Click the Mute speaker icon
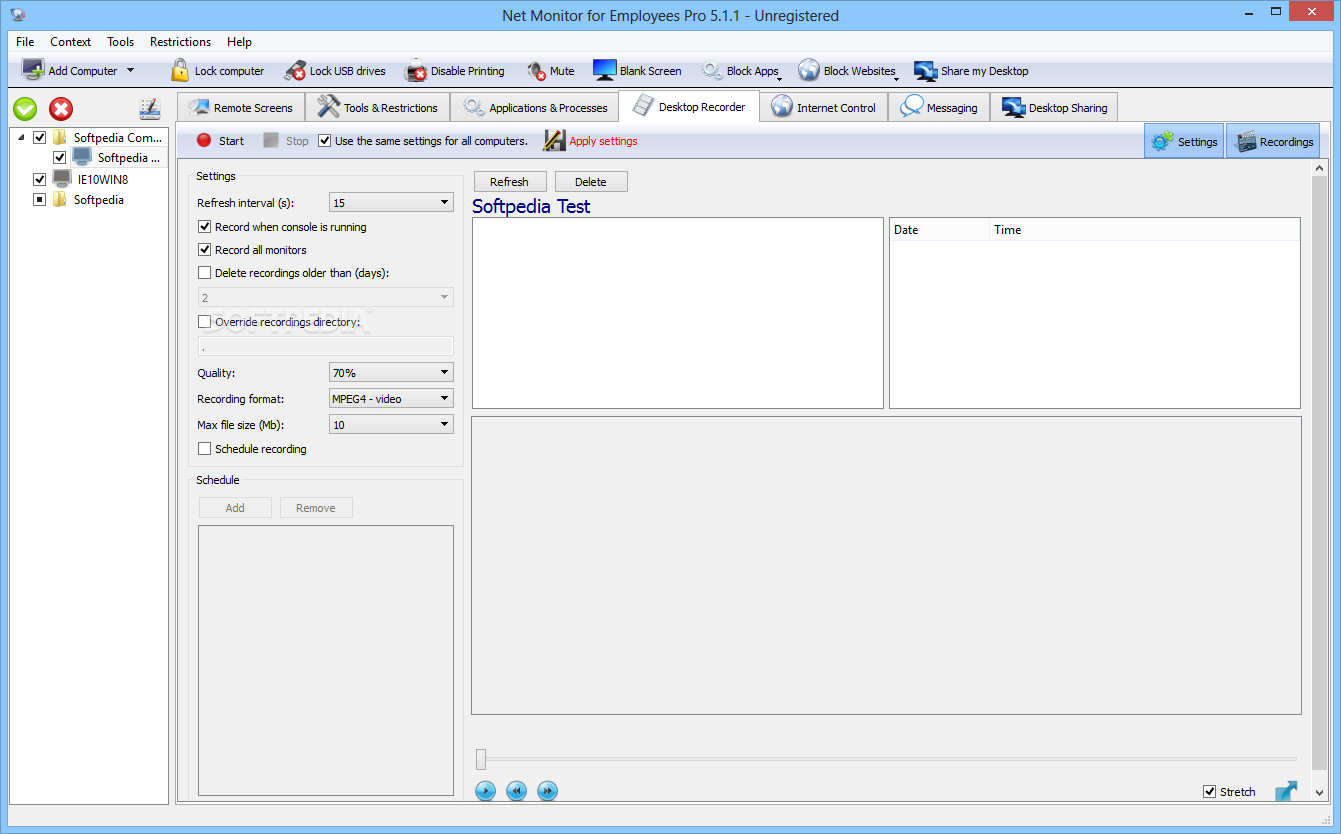Viewport: 1341px width, 834px height. [x=537, y=71]
